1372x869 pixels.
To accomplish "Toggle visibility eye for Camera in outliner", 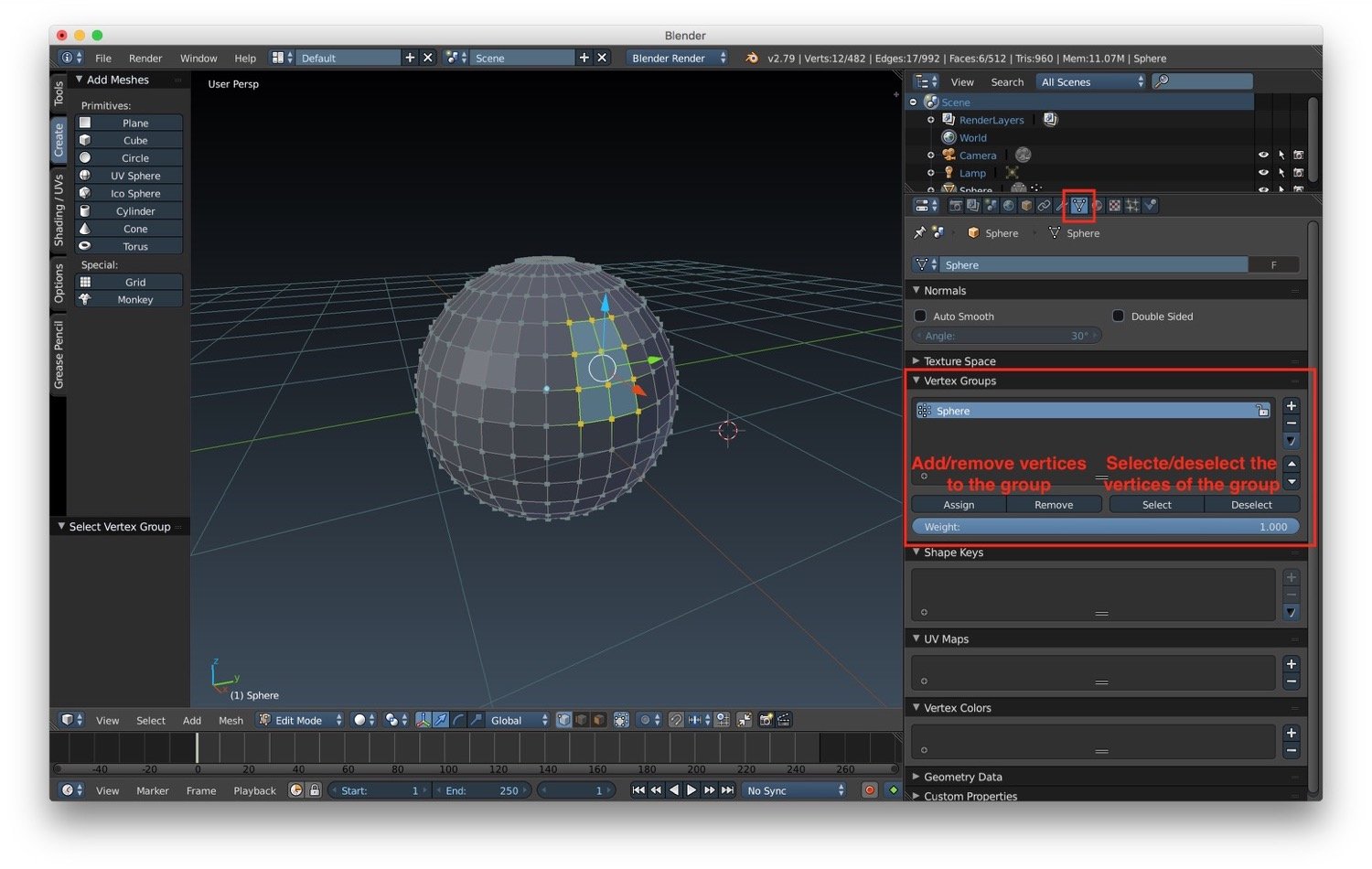I will [1263, 156].
